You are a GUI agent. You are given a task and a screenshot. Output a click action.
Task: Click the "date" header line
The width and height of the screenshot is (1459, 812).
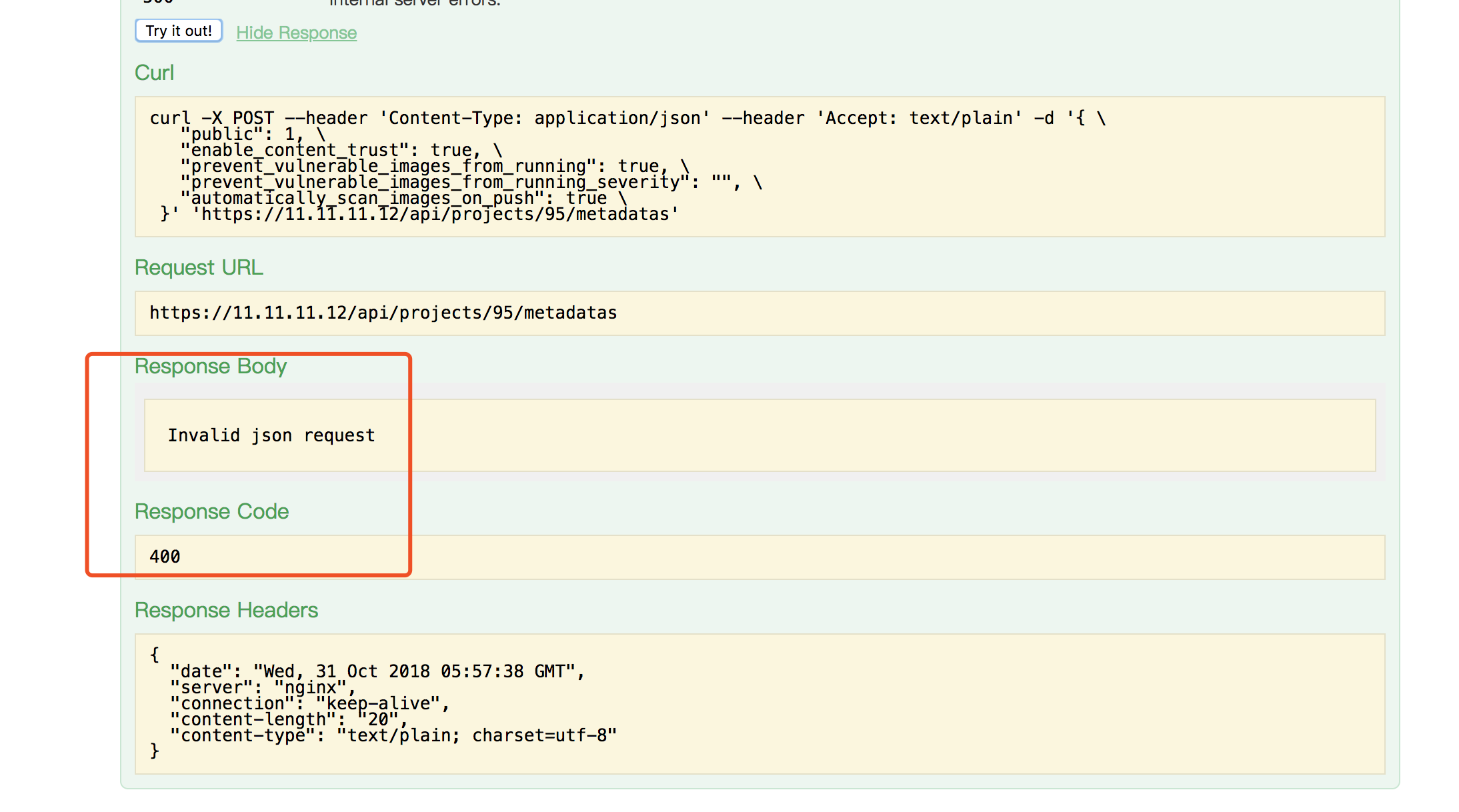click(x=377, y=671)
